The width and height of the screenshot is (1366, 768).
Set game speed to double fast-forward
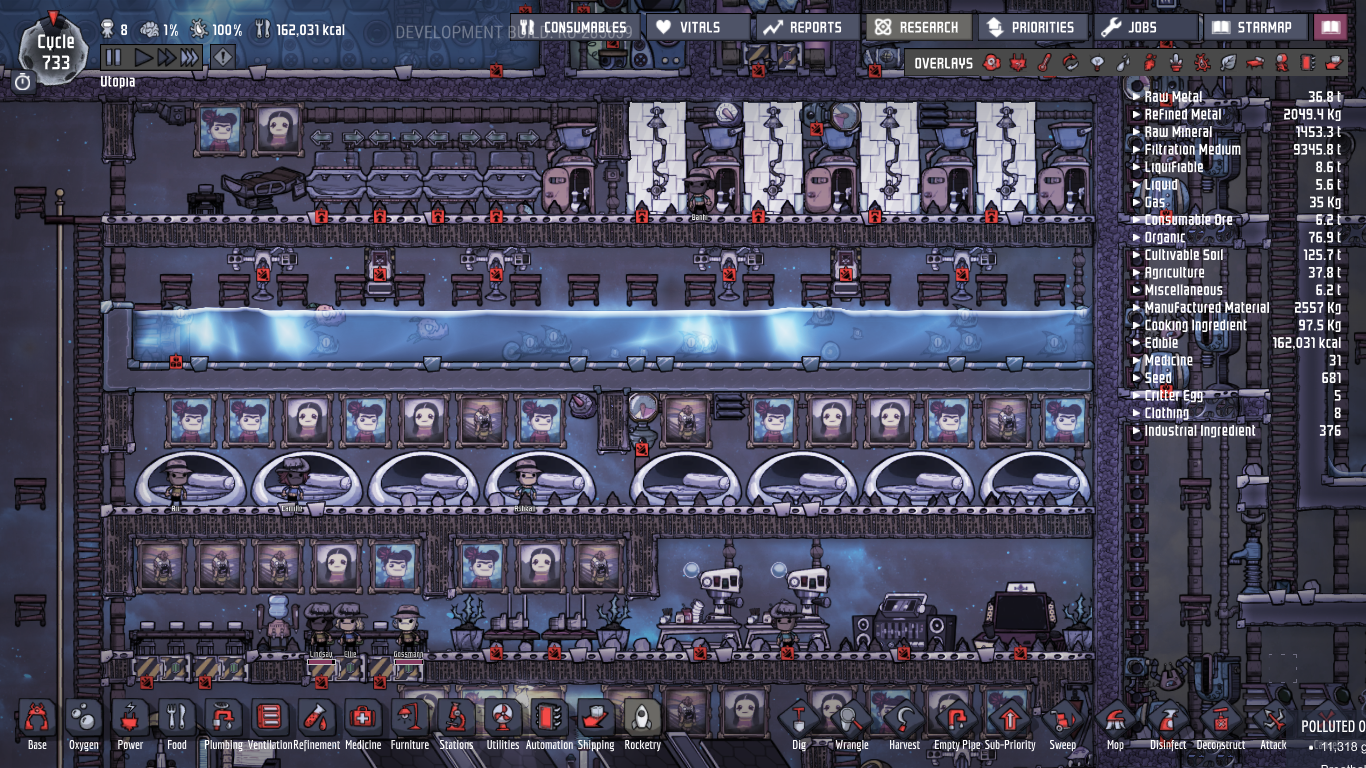[x=165, y=57]
